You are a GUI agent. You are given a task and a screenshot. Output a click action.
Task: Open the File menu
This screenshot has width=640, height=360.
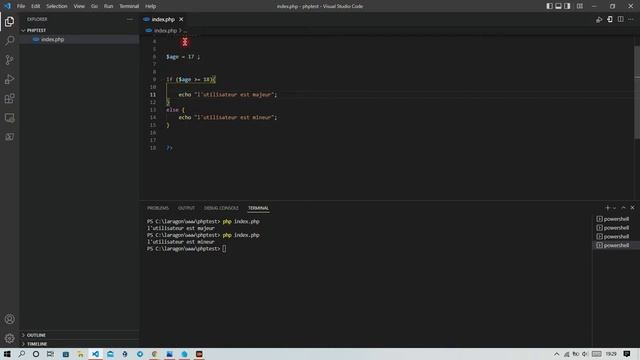point(21,6)
